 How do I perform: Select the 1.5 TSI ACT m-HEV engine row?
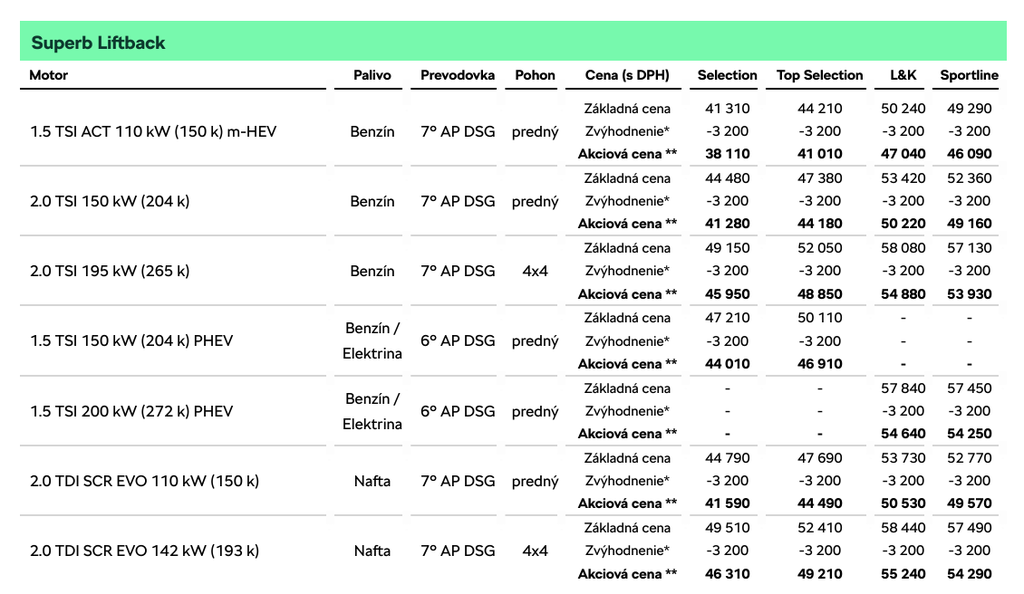click(153, 131)
